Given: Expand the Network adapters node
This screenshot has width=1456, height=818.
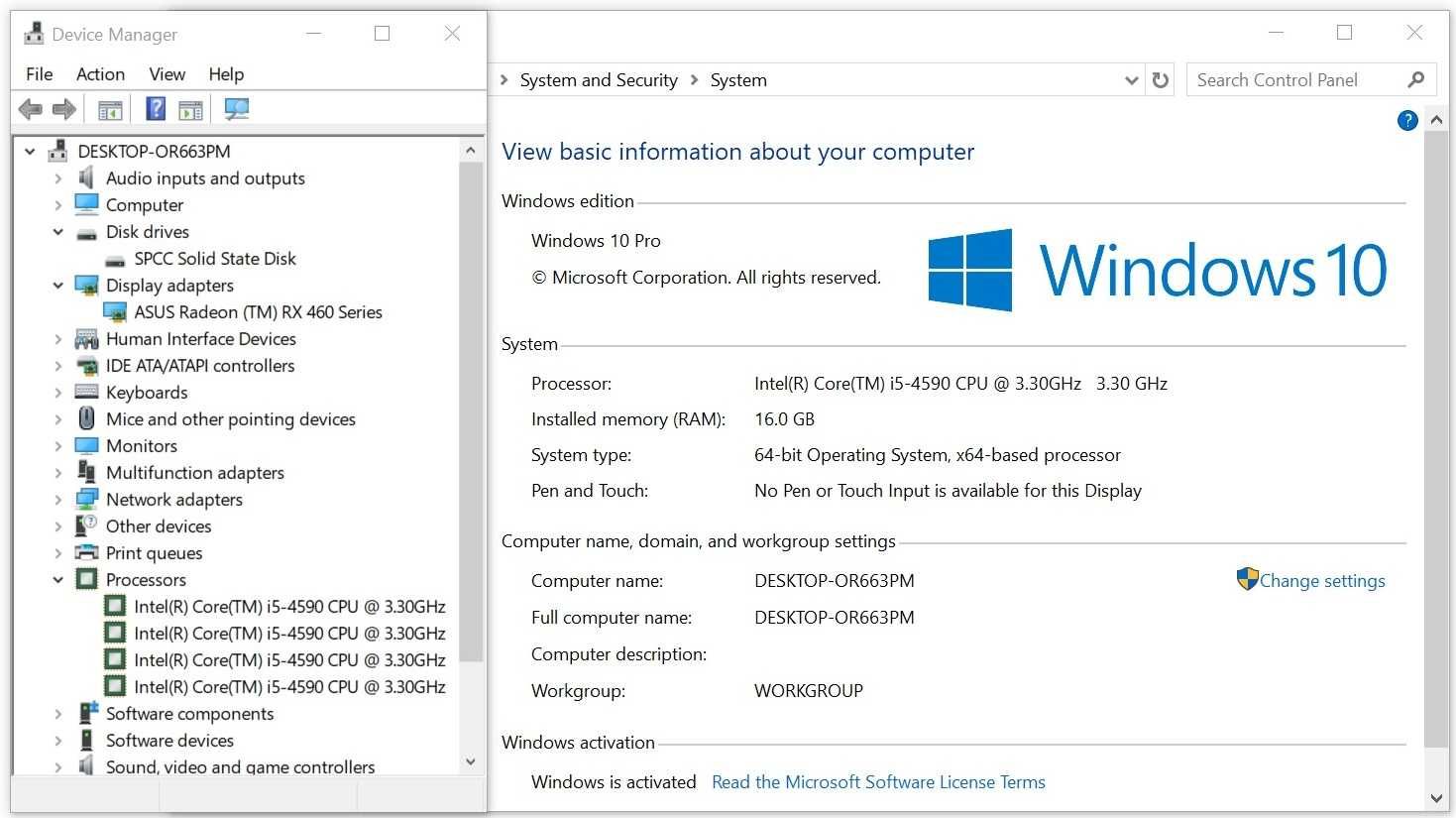Looking at the screenshot, I should tap(57, 500).
